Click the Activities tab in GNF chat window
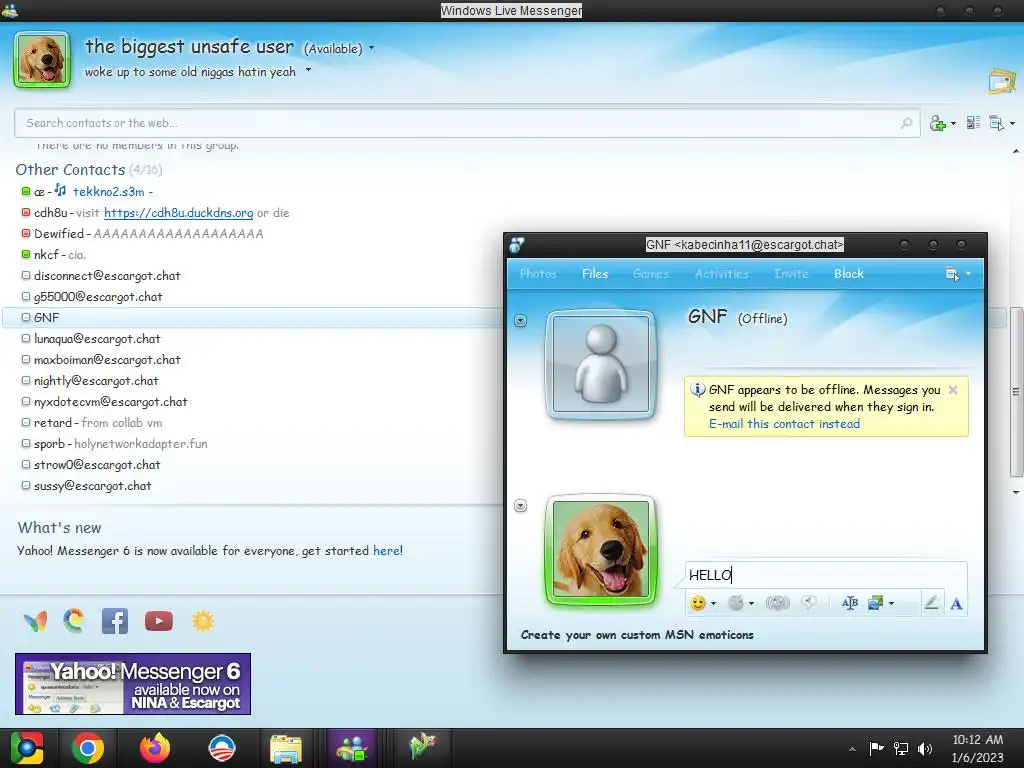The width and height of the screenshot is (1024, 768). click(x=722, y=274)
